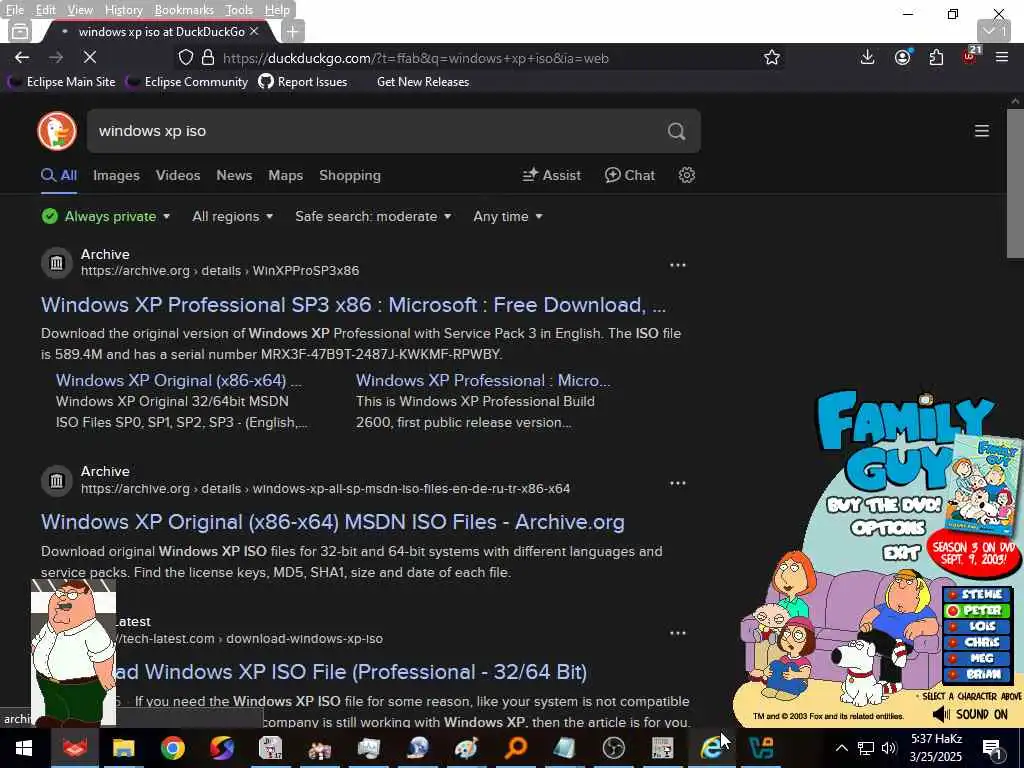Open options for the first Archive result
This screenshot has height=768, width=1024.
[x=678, y=264]
